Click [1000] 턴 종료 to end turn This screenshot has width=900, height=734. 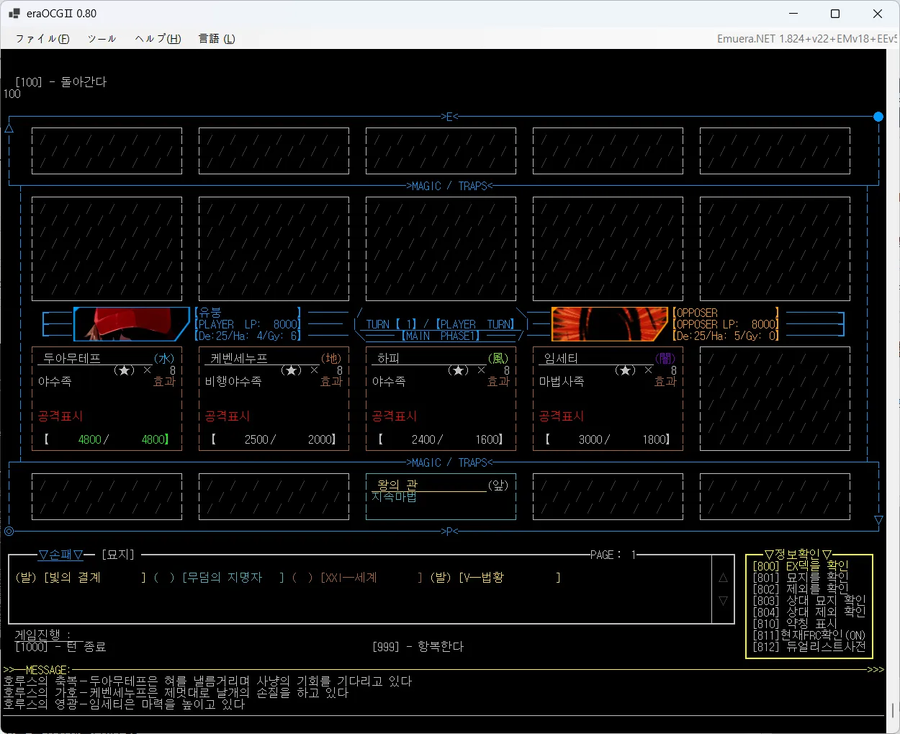click(60, 647)
